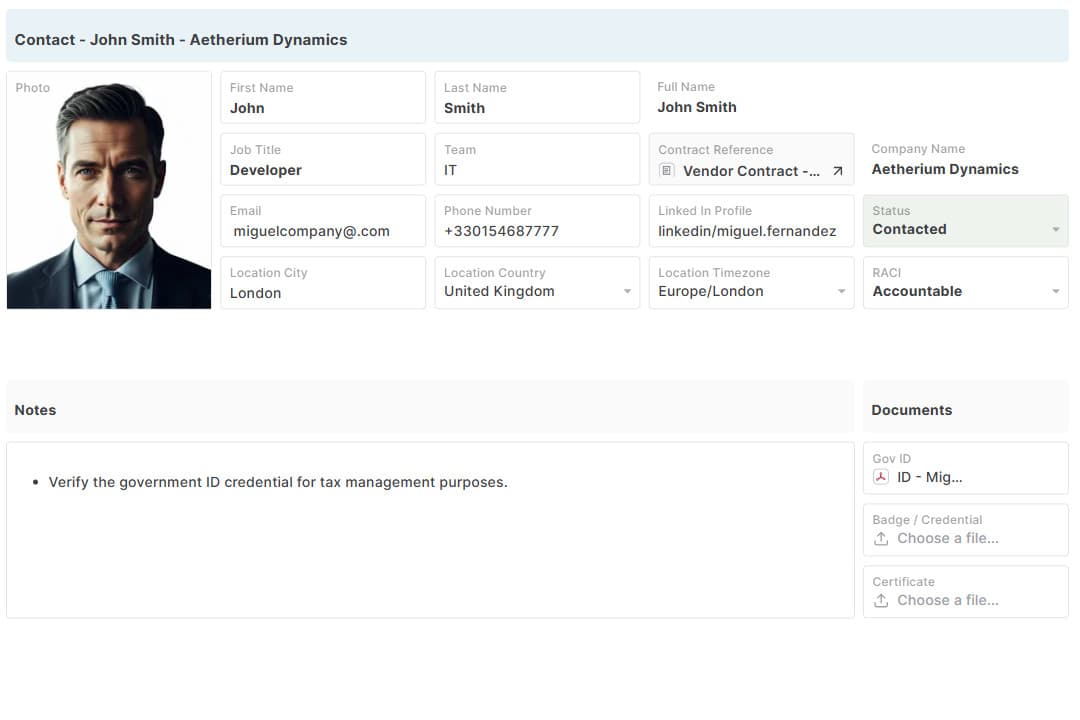The width and height of the screenshot is (1080, 720).
Task: Expand the Status dropdown arrow
Action: click(x=1055, y=230)
